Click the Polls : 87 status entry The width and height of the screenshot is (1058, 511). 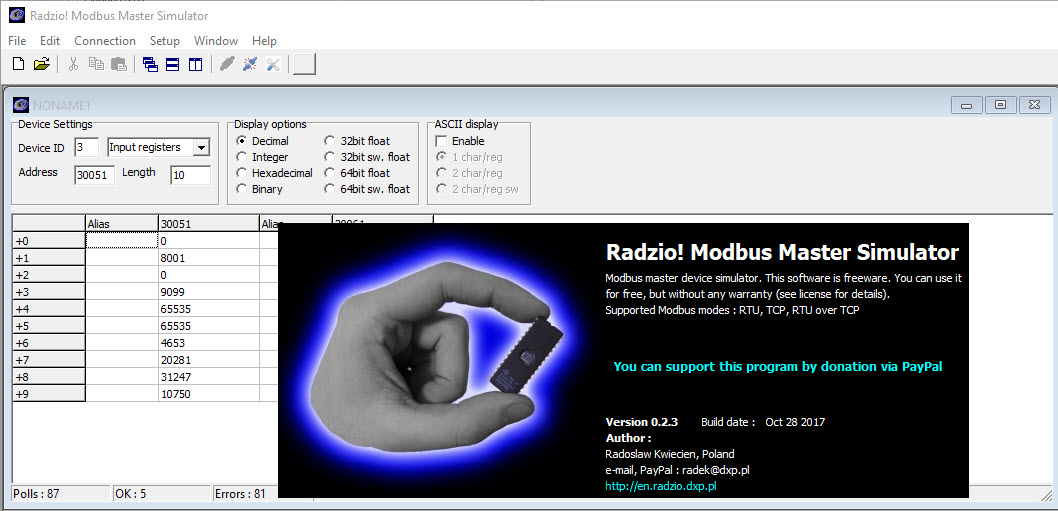tap(61, 493)
